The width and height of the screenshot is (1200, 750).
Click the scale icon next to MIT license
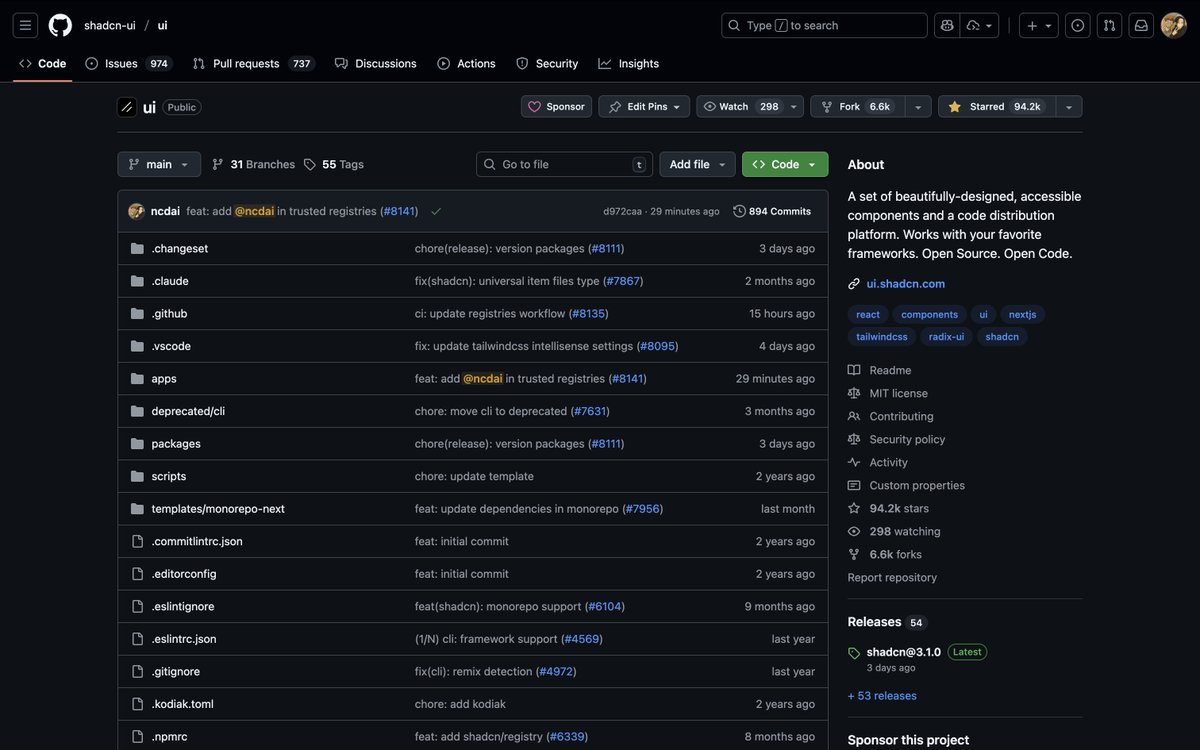click(x=854, y=393)
